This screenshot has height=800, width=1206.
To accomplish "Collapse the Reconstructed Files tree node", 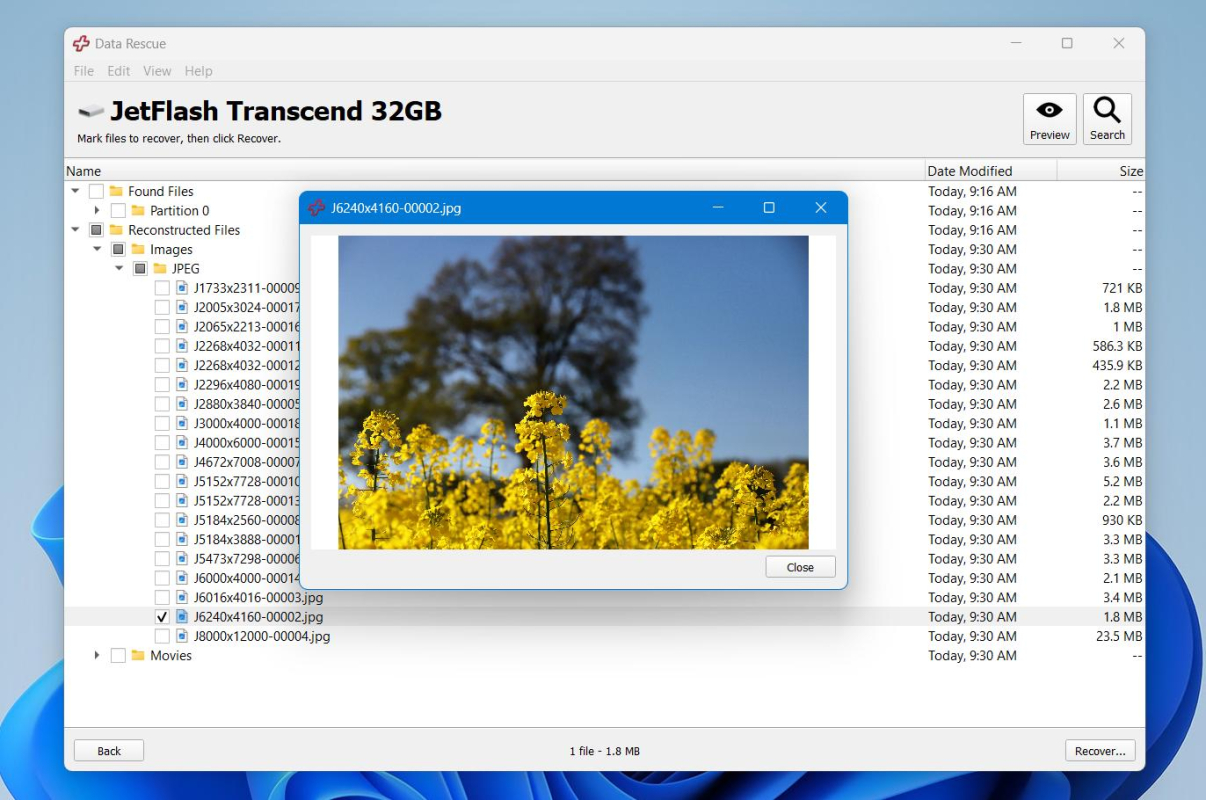I will click(x=75, y=230).
